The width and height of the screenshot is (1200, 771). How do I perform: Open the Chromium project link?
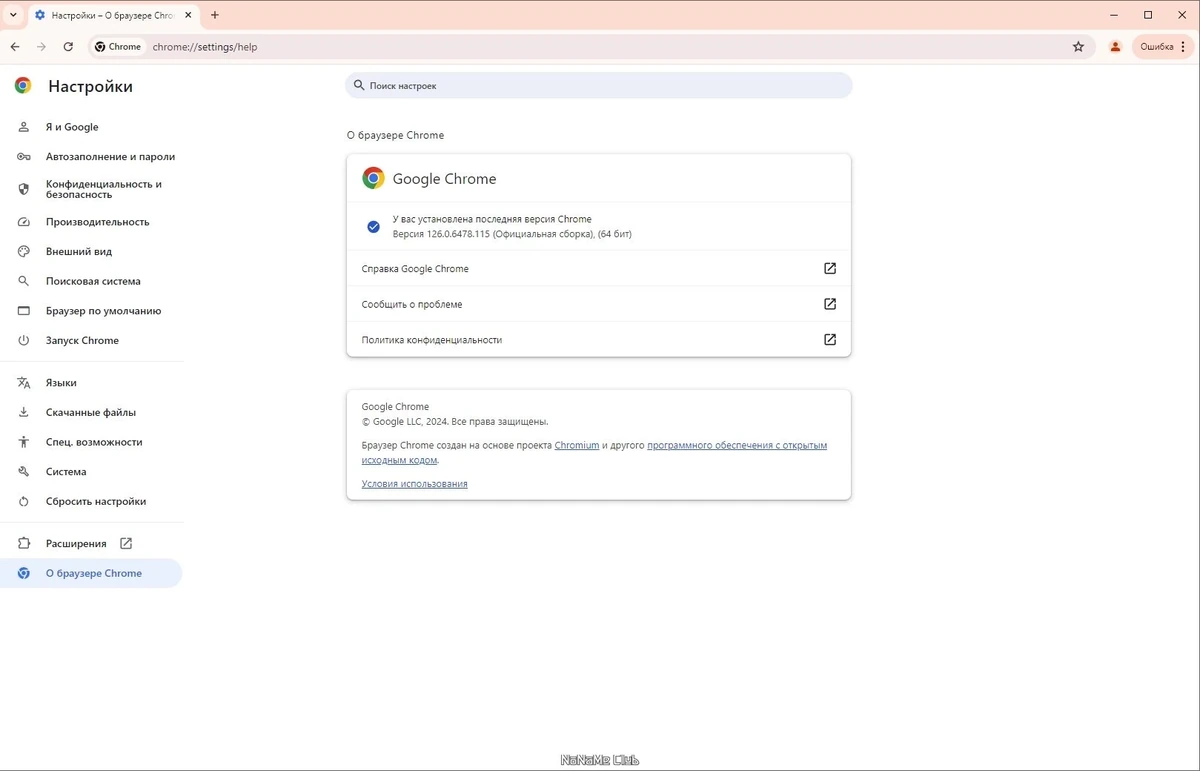[x=577, y=445]
